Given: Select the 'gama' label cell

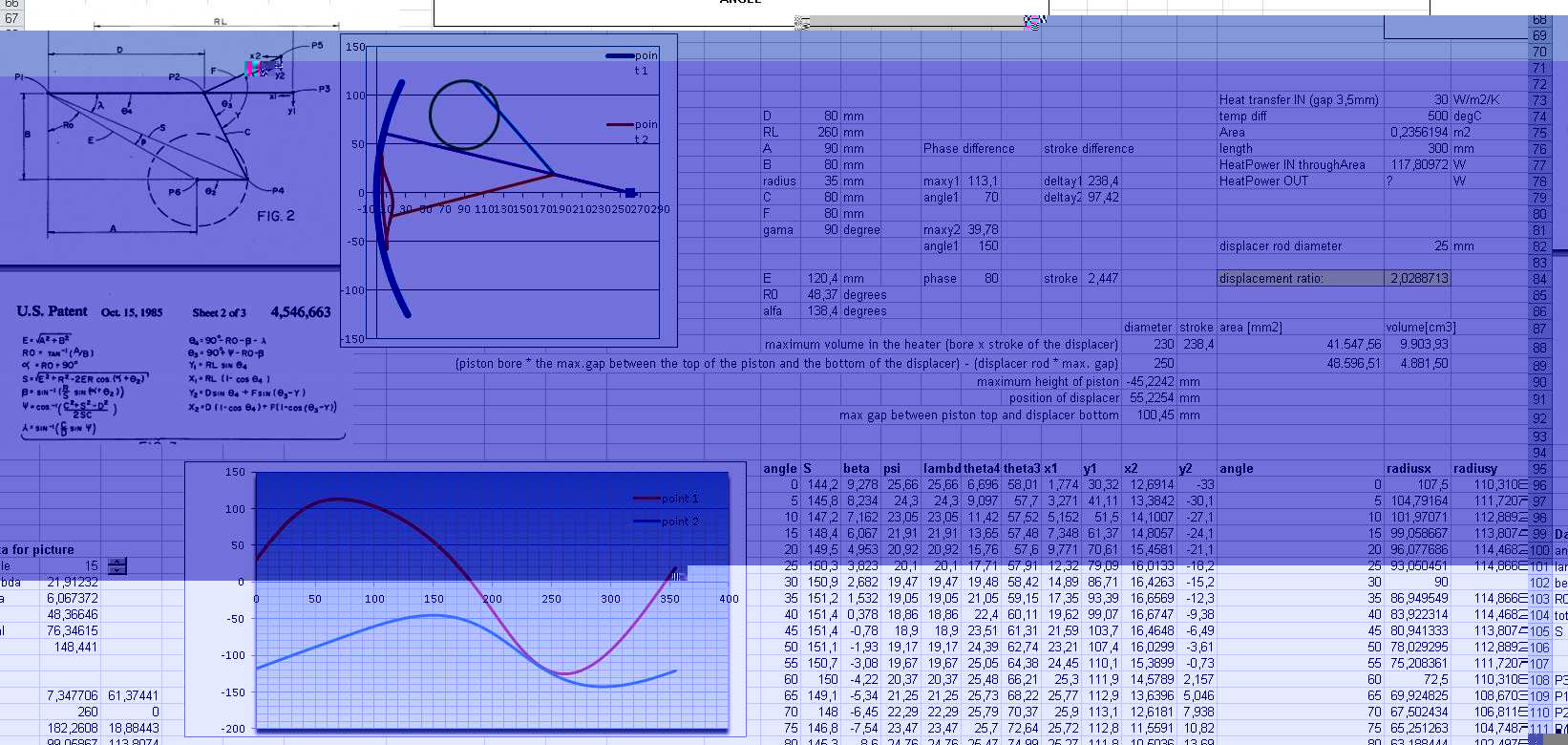Looking at the screenshot, I should (781, 230).
